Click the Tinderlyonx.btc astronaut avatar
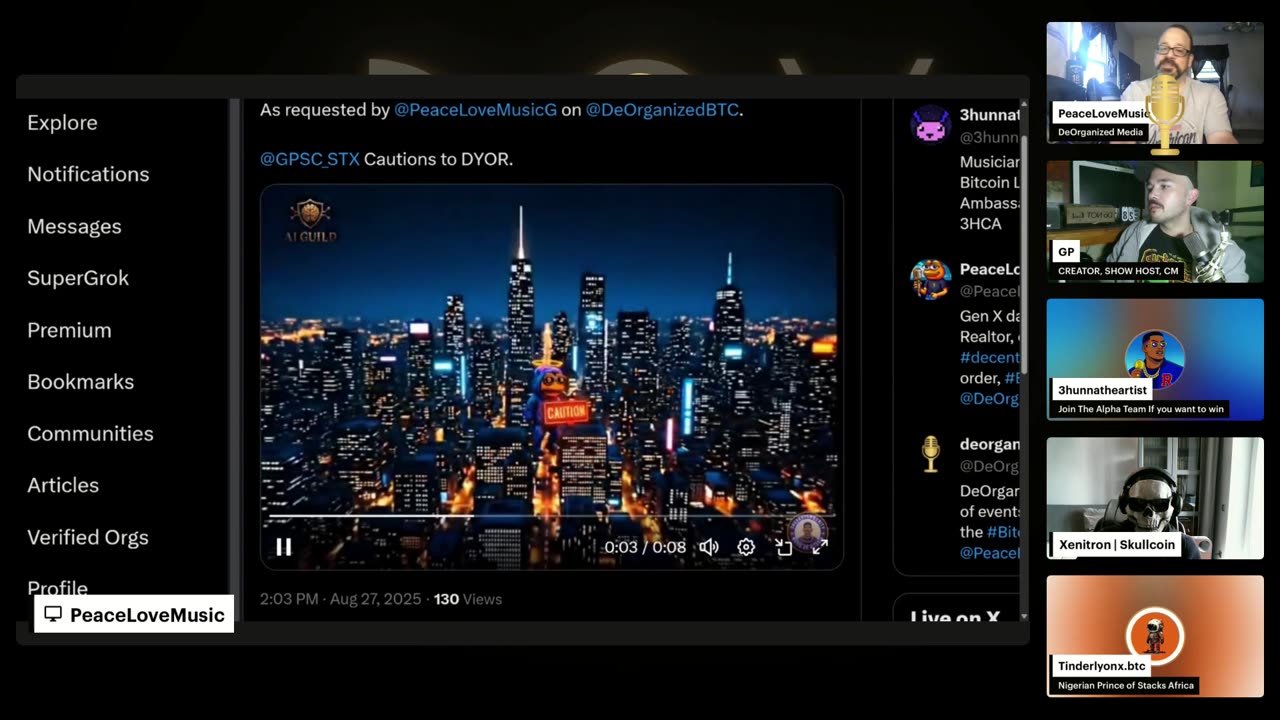This screenshot has width=1280, height=720. pos(1155,635)
